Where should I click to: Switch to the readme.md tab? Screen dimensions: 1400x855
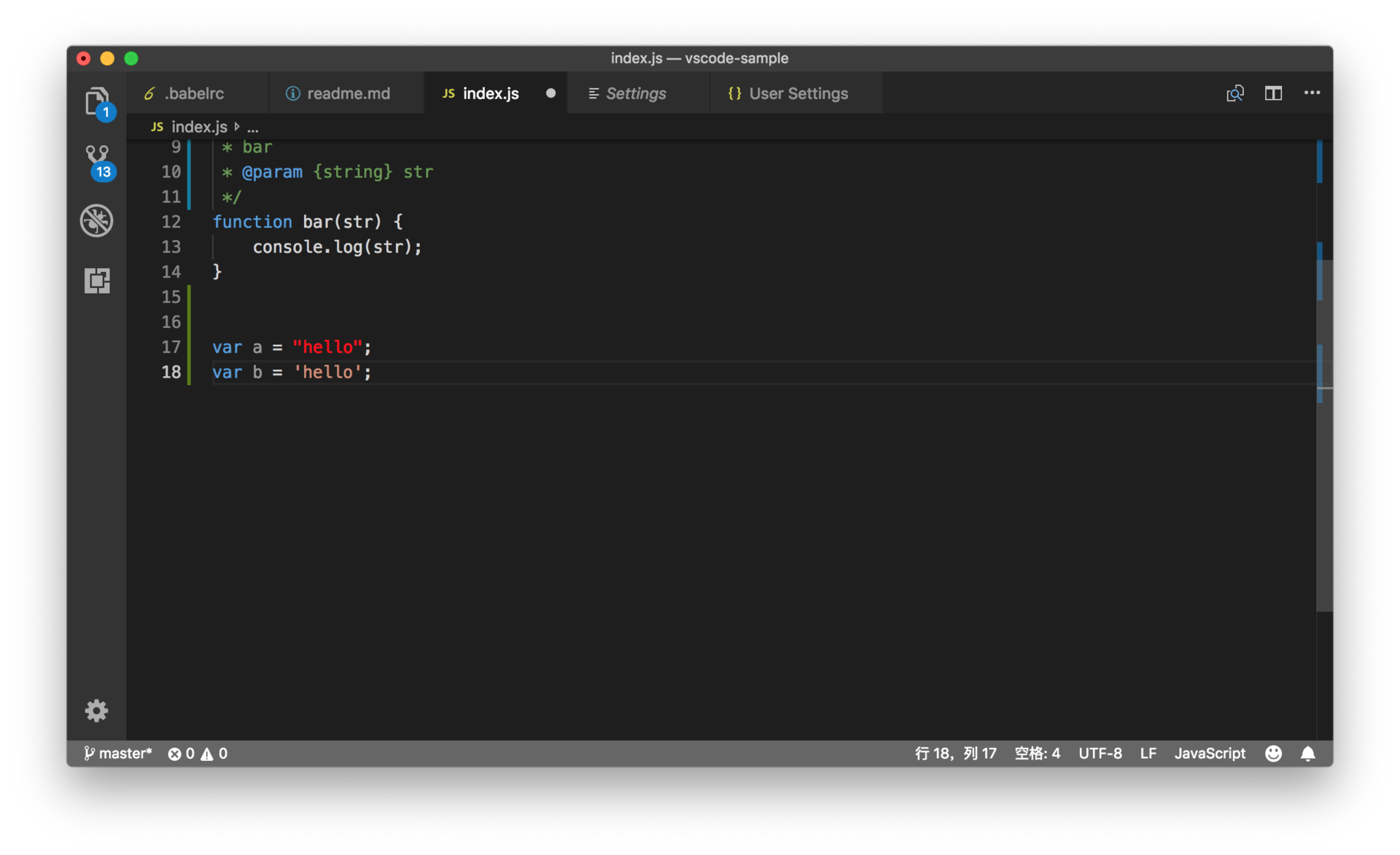348,93
